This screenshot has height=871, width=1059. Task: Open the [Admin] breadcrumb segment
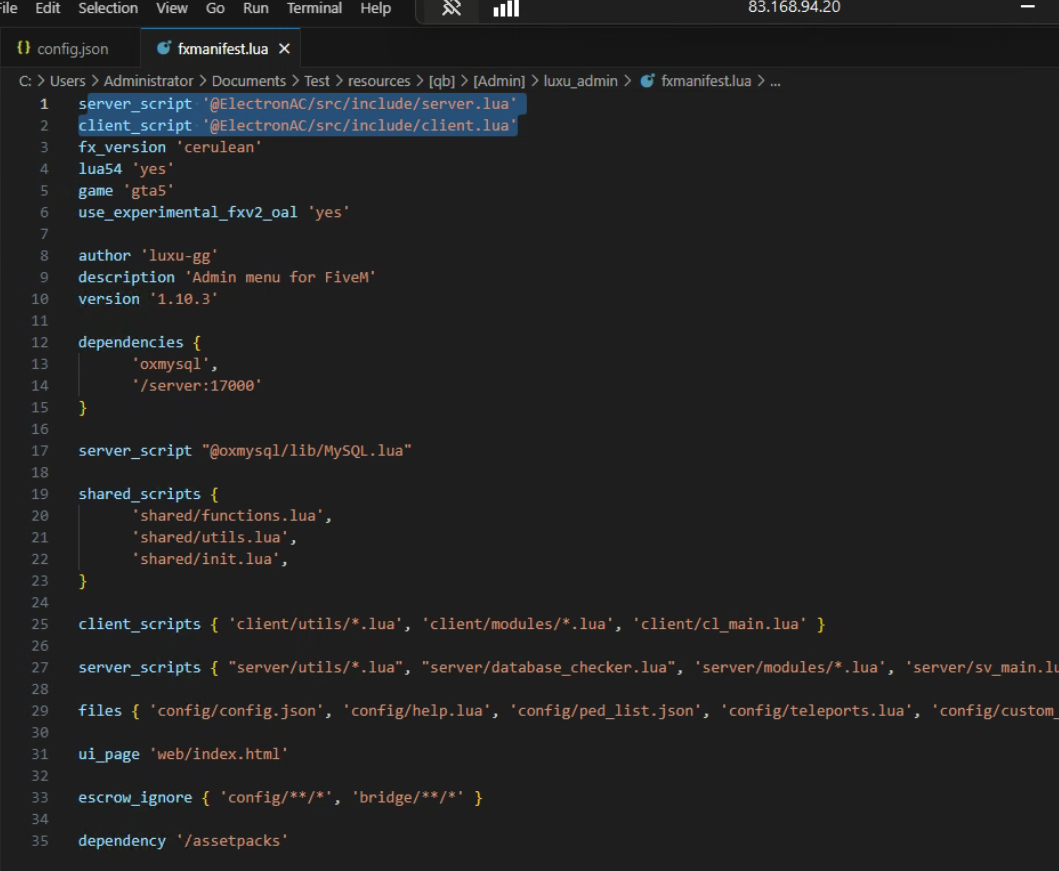tap(499, 81)
